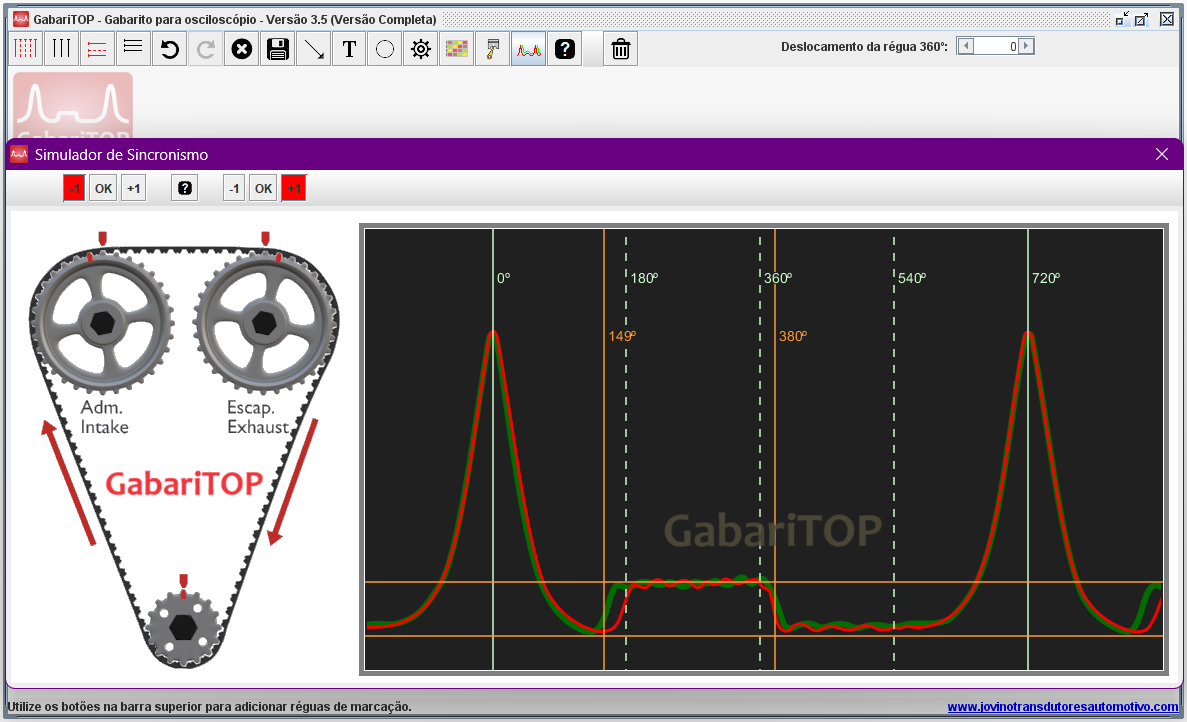Screen dimensions: 1187x722
Task: Click the orange 149° marker label
Action: pyautogui.click(x=622, y=336)
